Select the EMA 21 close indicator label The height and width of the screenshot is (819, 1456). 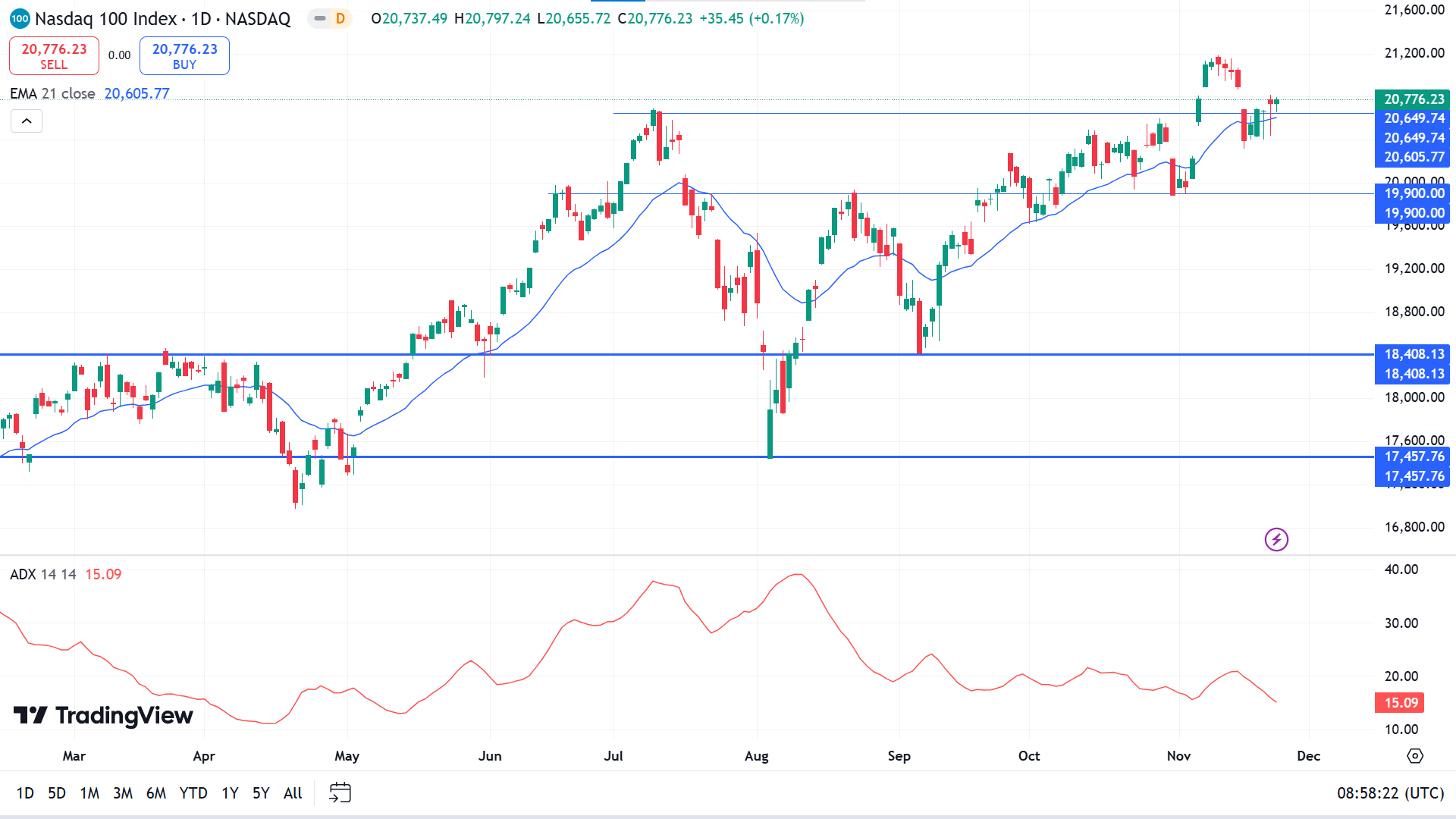click(x=52, y=93)
